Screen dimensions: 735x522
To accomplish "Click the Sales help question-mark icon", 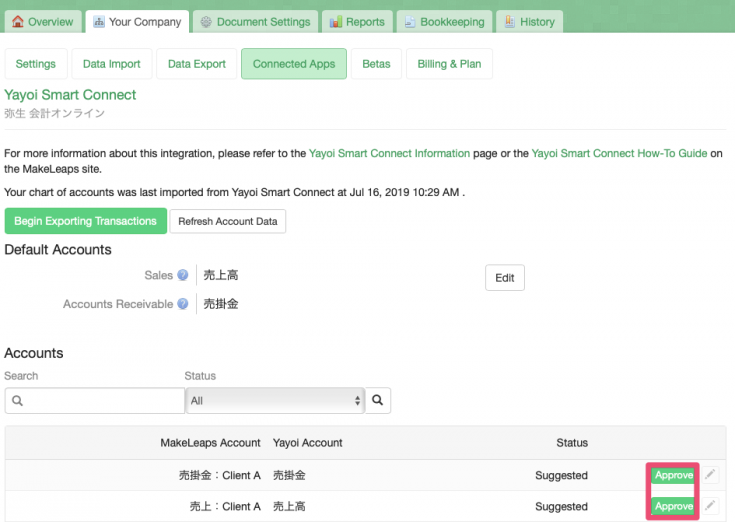I will (x=183, y=275).
